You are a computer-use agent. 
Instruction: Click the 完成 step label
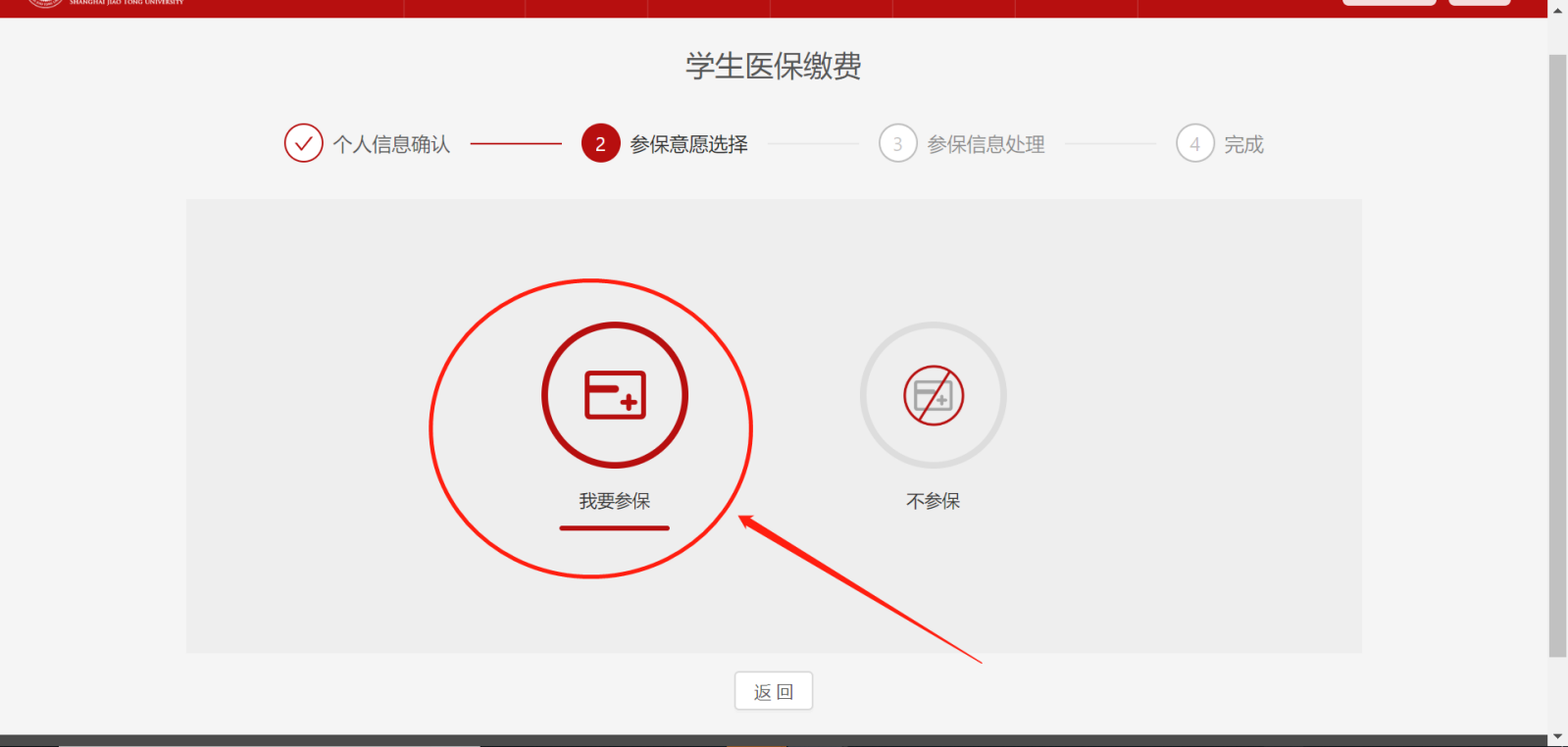(1243, 144)
